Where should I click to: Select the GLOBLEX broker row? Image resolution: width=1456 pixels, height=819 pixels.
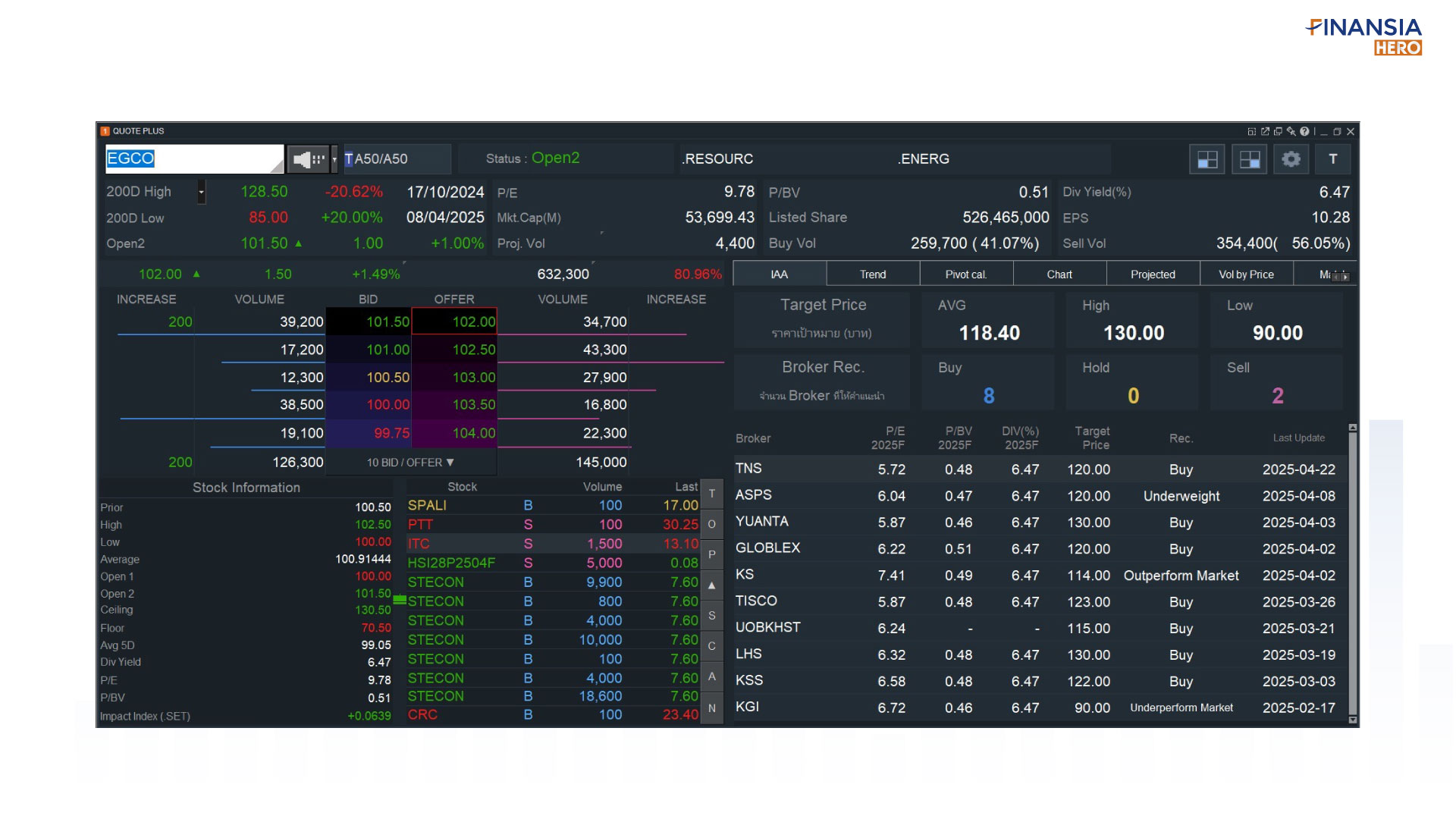(x=1040, y=549)
